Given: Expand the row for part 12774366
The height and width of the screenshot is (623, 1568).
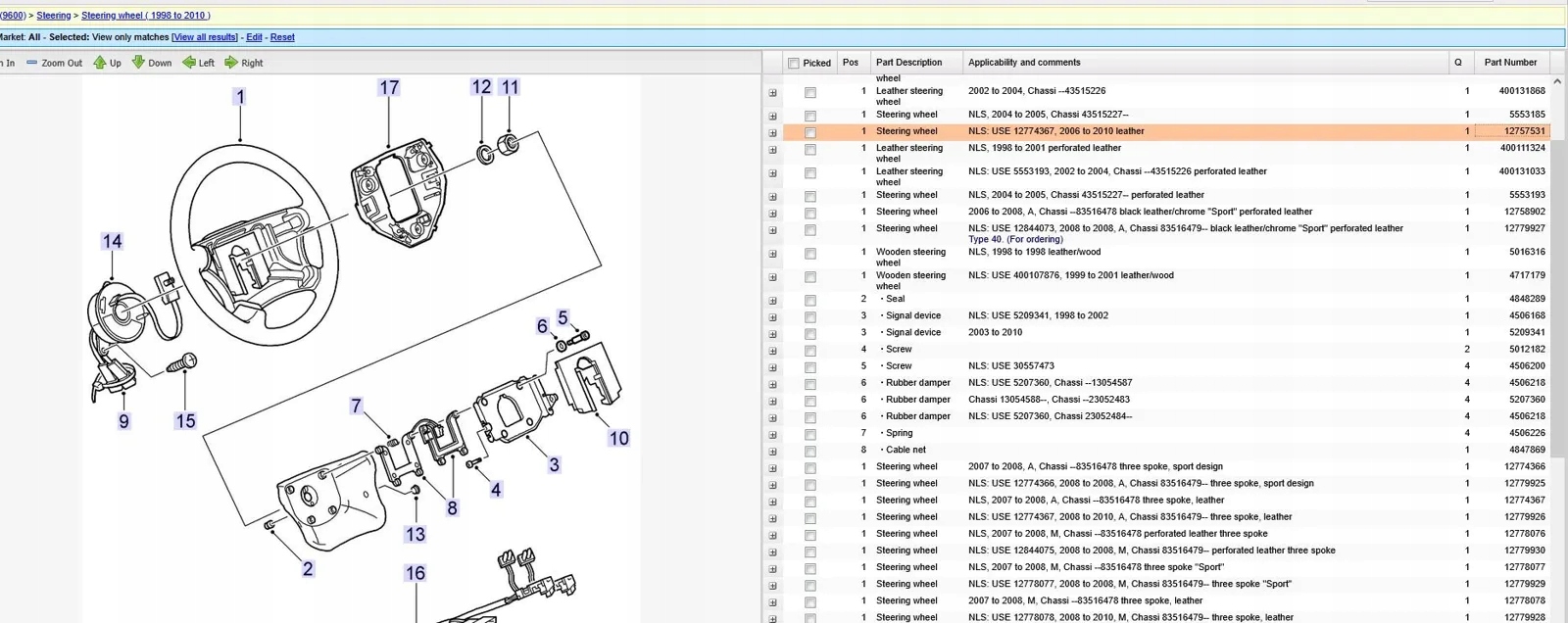Looking at the screenshot, I should [x=773, y=468].
